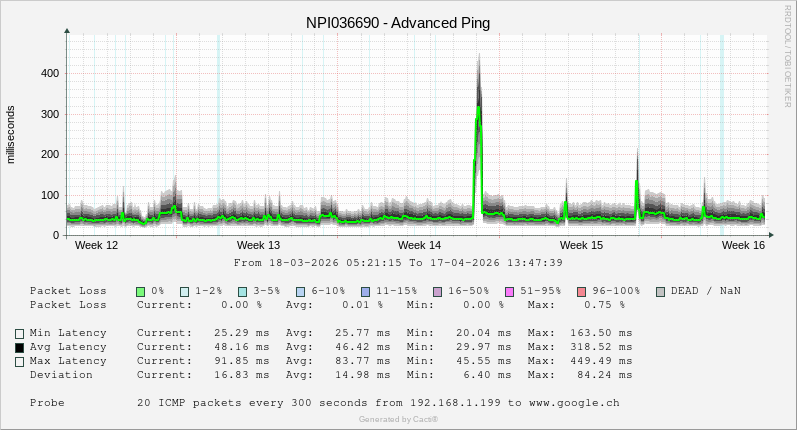The height and width of the screenshot is (430, 797).
Task: Click the Week 16 x-axis label
Action: tap(743, 245)
